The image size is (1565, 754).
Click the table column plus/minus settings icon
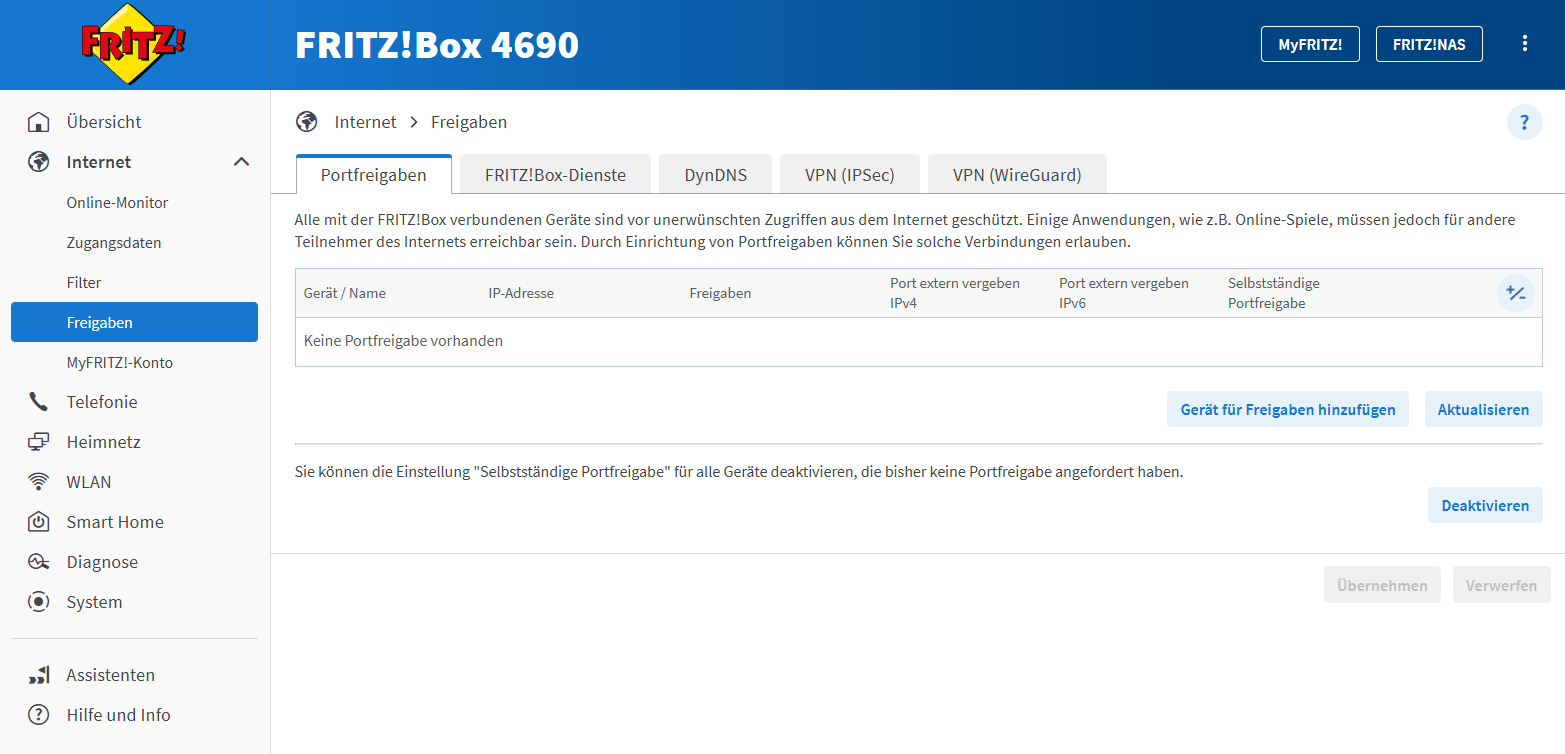click(1516, 293)
